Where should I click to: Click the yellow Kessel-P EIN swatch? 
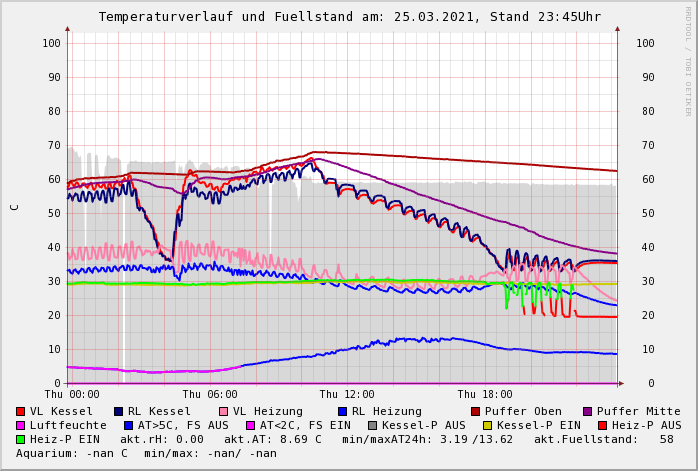[488, 425]
